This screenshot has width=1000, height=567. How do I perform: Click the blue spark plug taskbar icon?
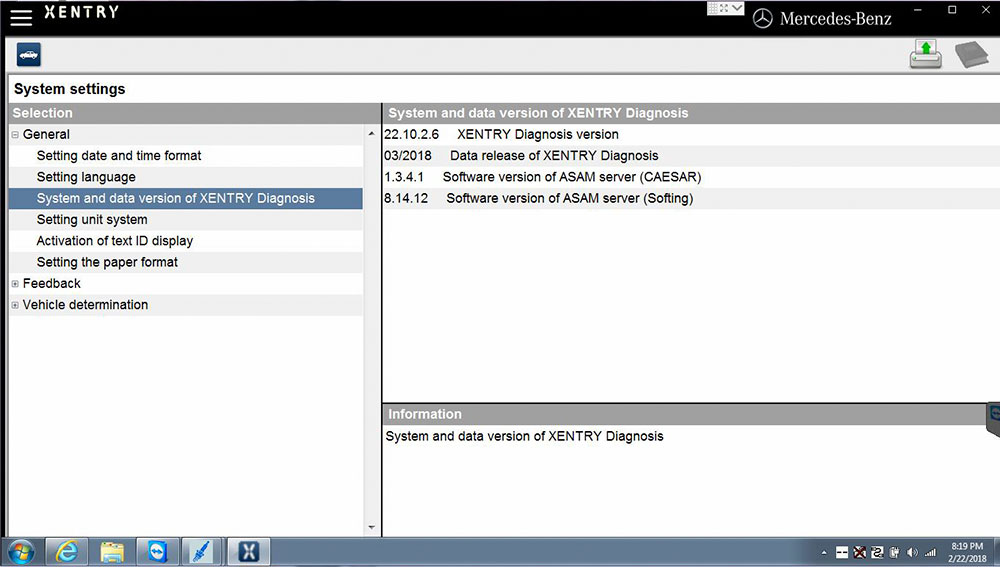coord(202,552)
